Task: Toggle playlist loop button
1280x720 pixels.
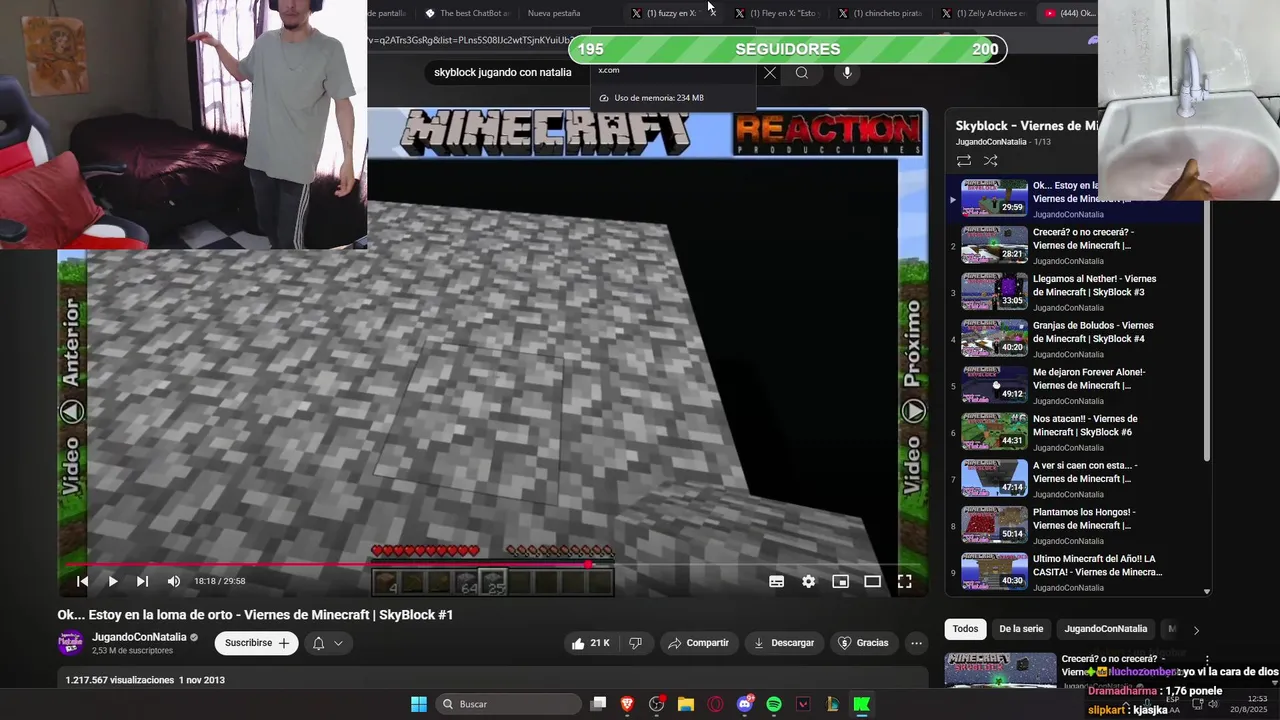Action: (x=964, y=161)
